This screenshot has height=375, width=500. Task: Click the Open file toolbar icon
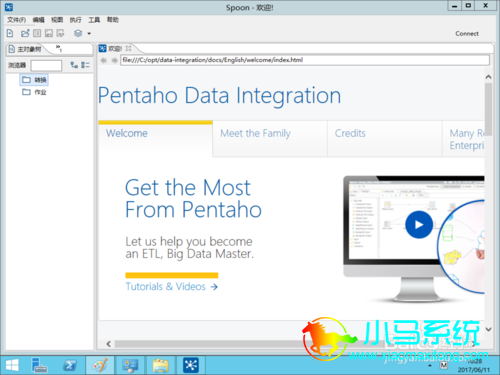25,33
